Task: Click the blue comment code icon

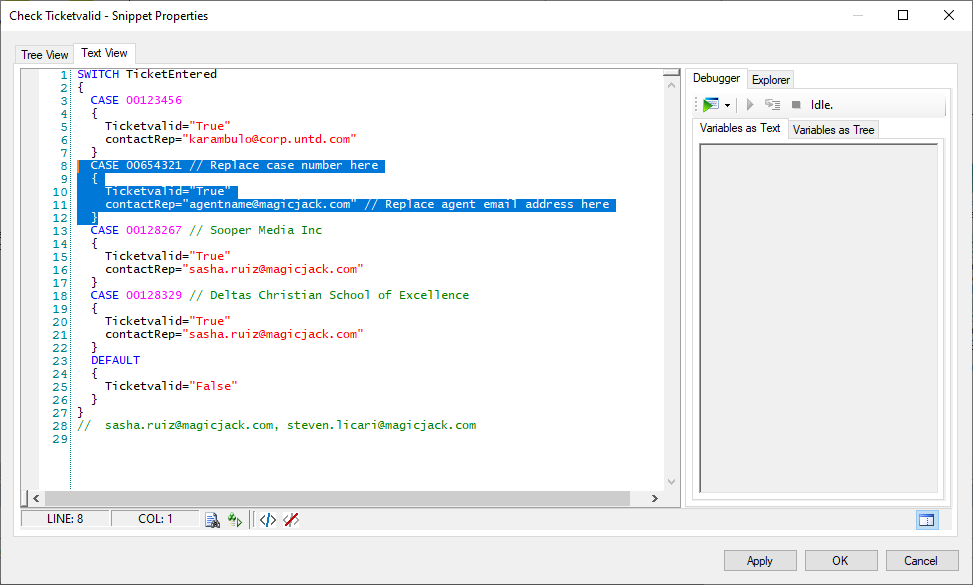Action: [x=267, y=520]
